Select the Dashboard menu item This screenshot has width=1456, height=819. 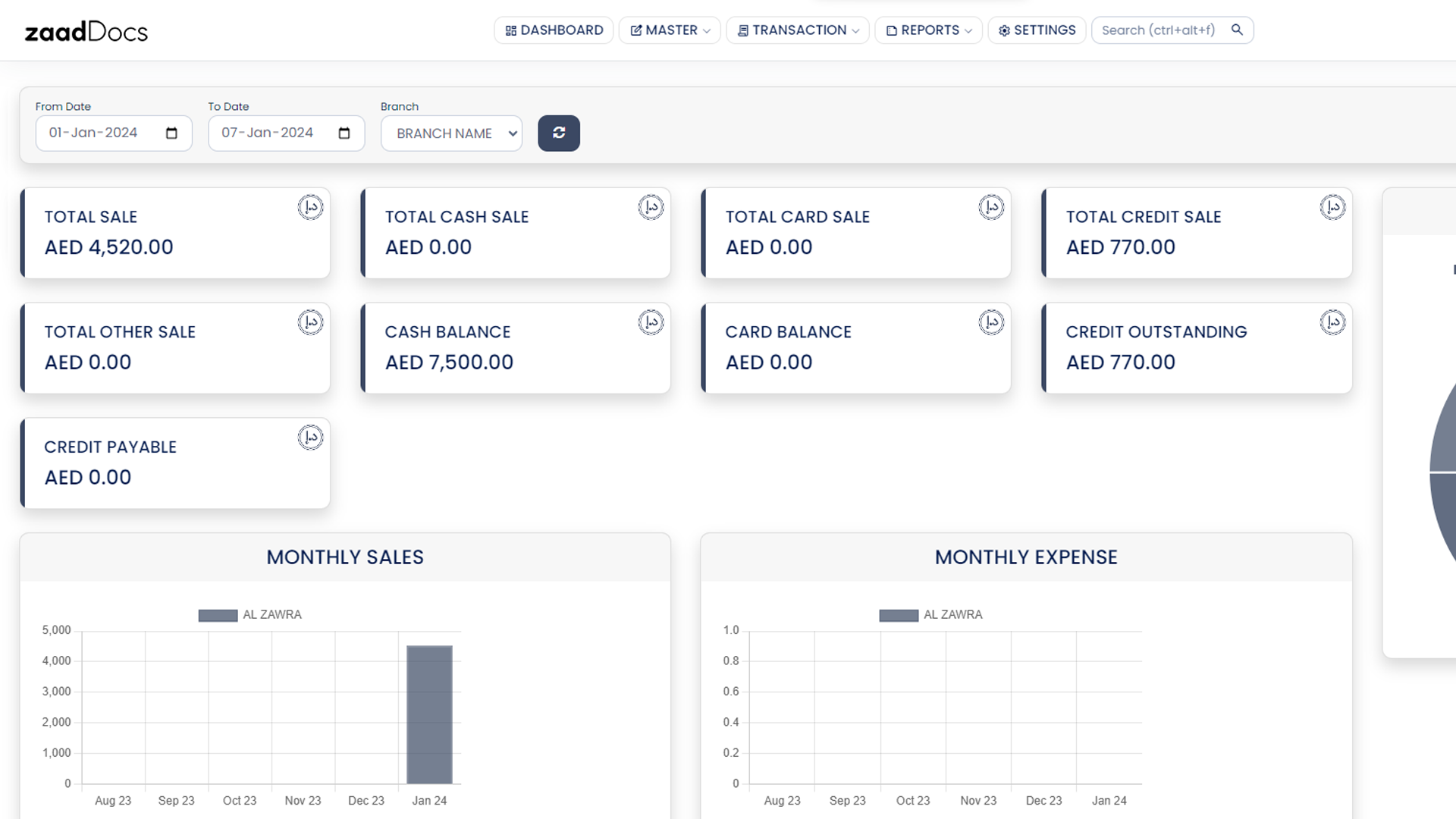(554, 30)
